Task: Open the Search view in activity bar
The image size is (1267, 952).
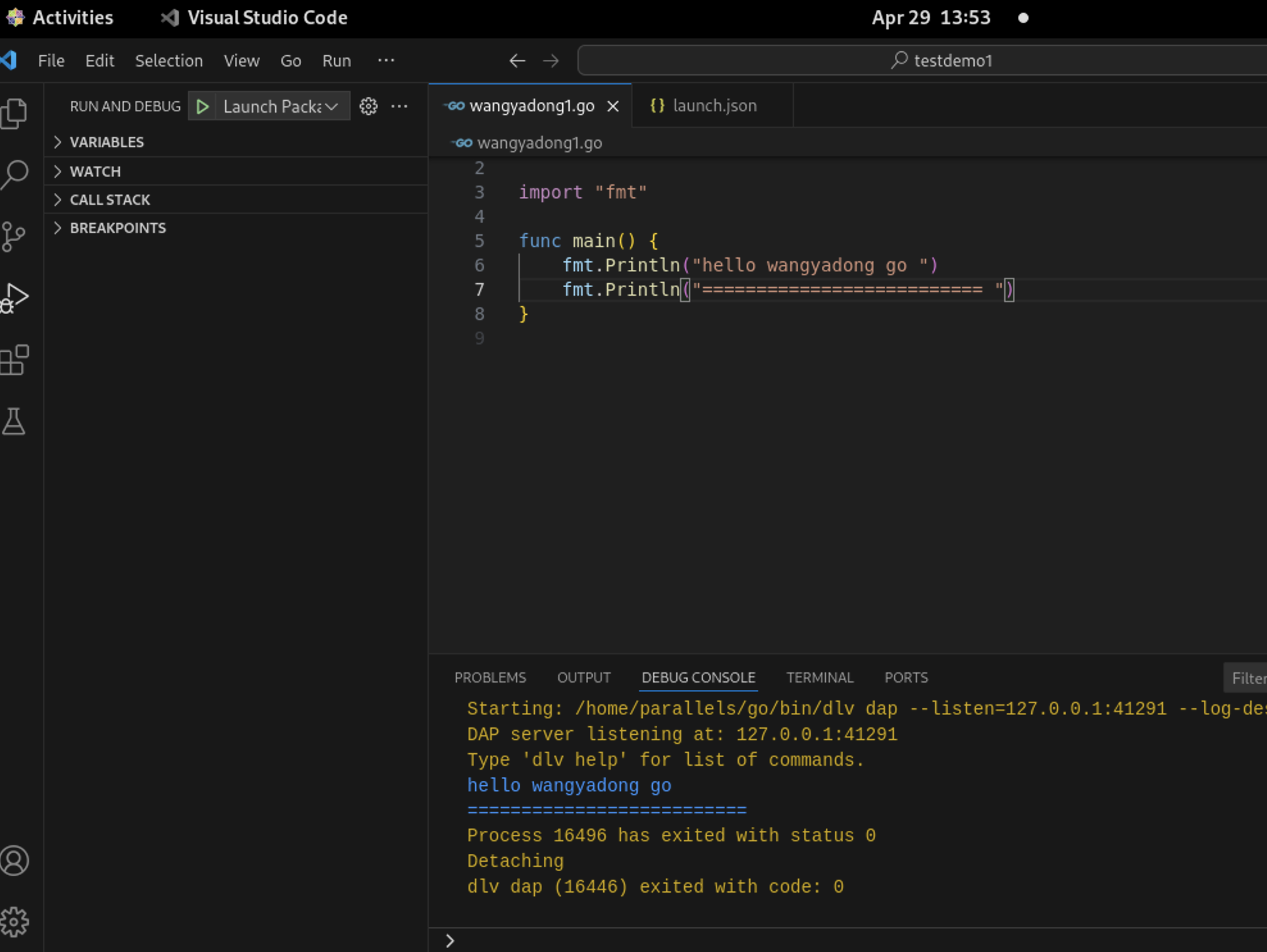Action: [x=14, y=173]
